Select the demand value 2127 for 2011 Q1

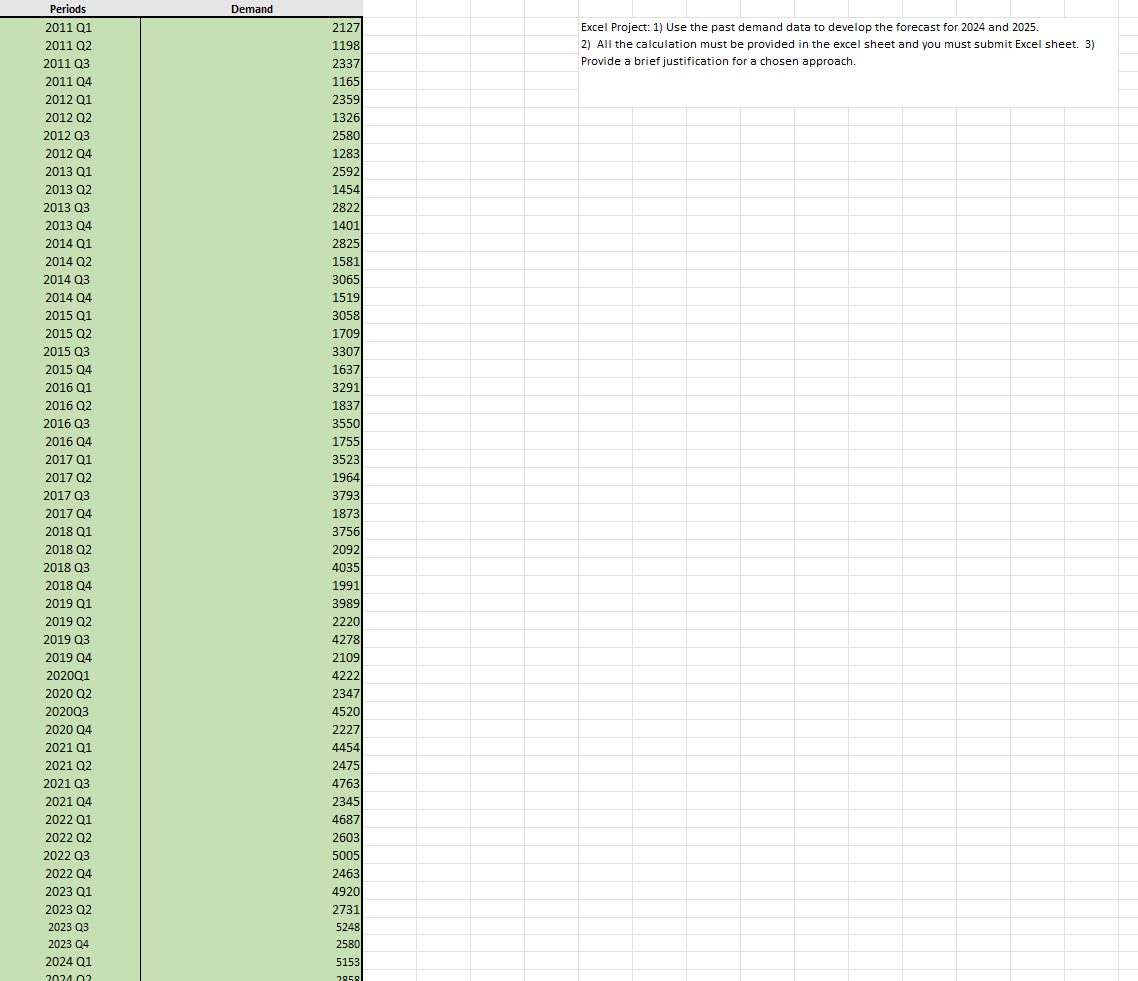coord(250,27)
